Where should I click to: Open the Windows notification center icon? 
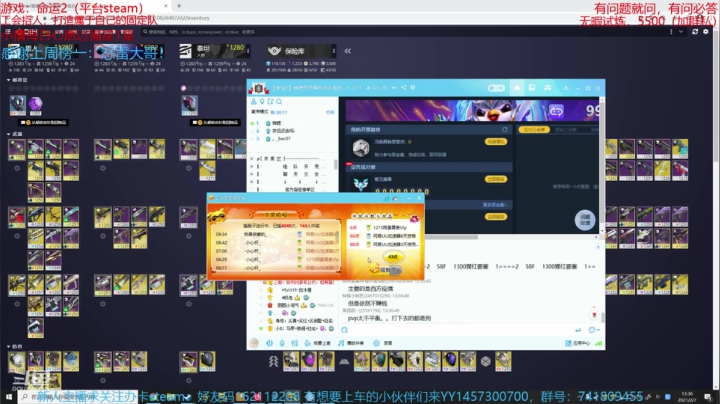[708, 397]
